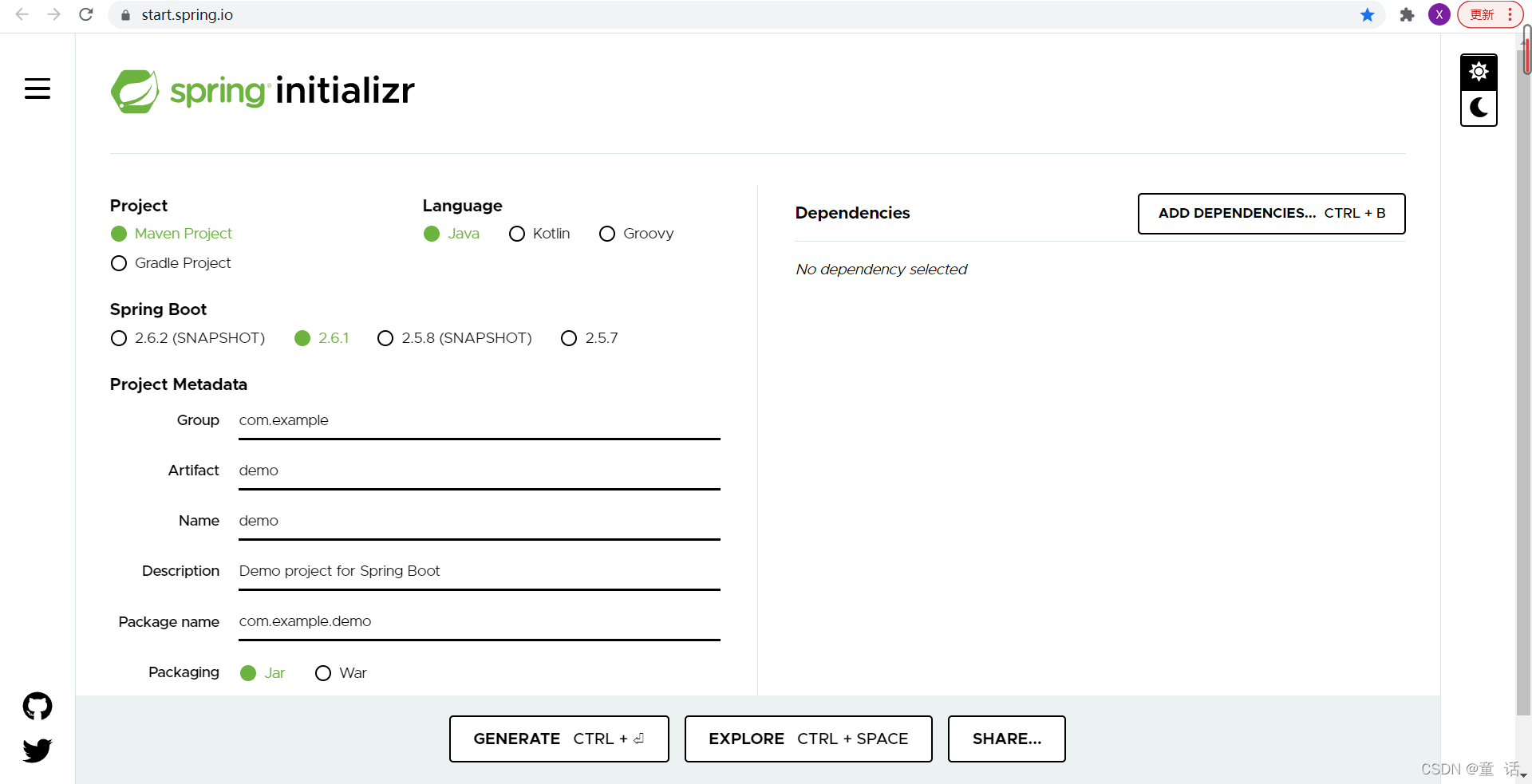1532x784 pixels.
Task: Open the Twitter link icon
Action: pyautogui.click(x=38, y=750)
